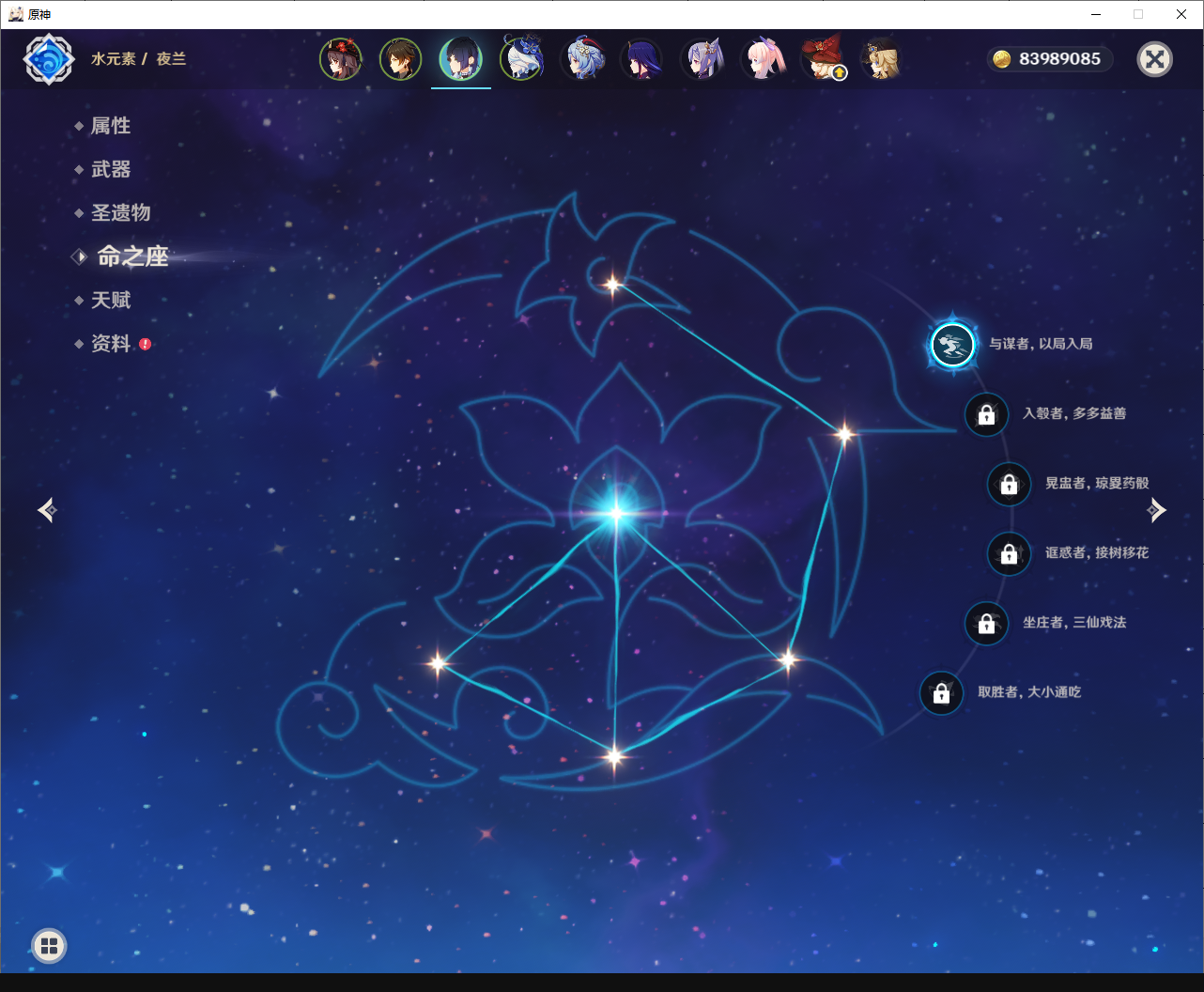1204x992 pixels.
Task: Click the label 与谋者, 以局入局
Action: click(1041, 344)
